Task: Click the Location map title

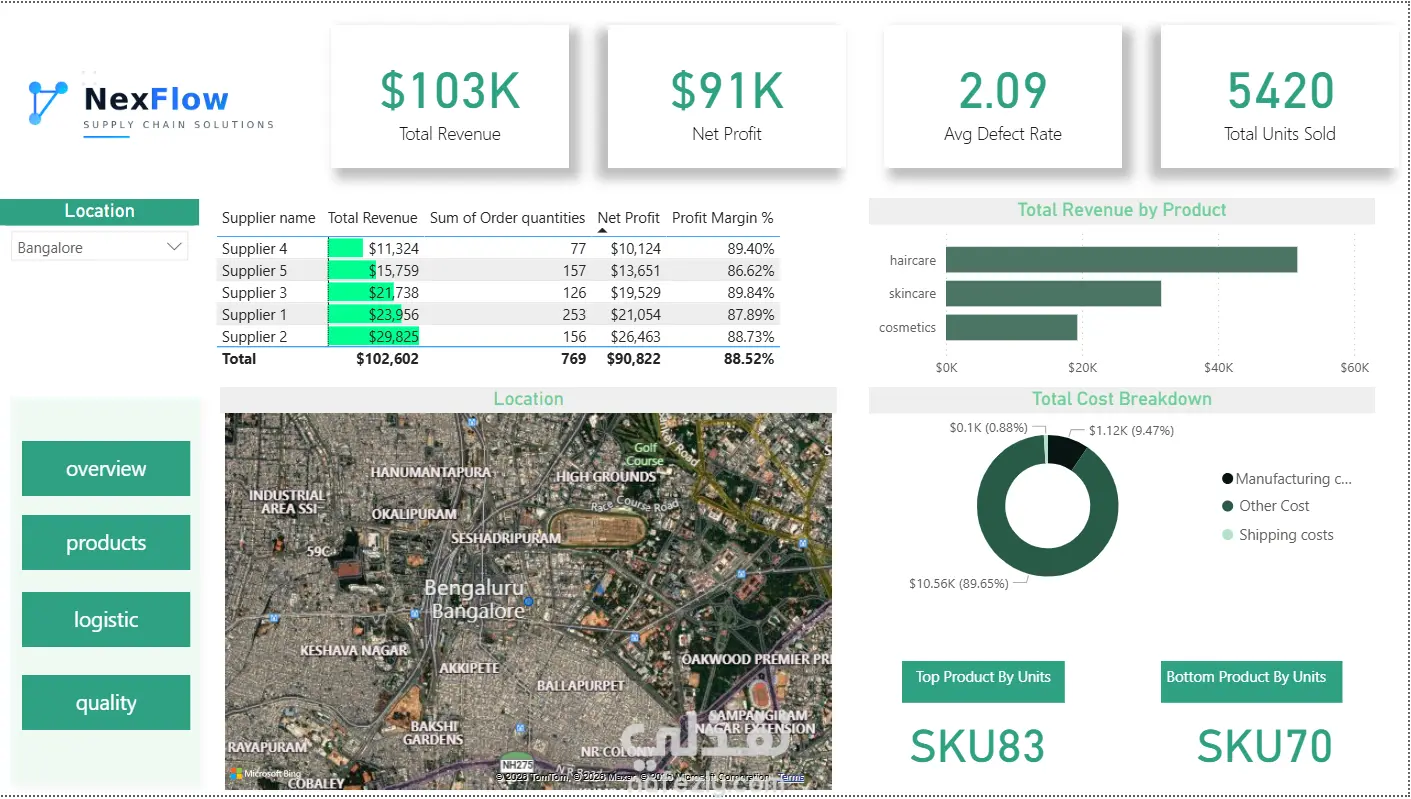Action: pos(528,399)
